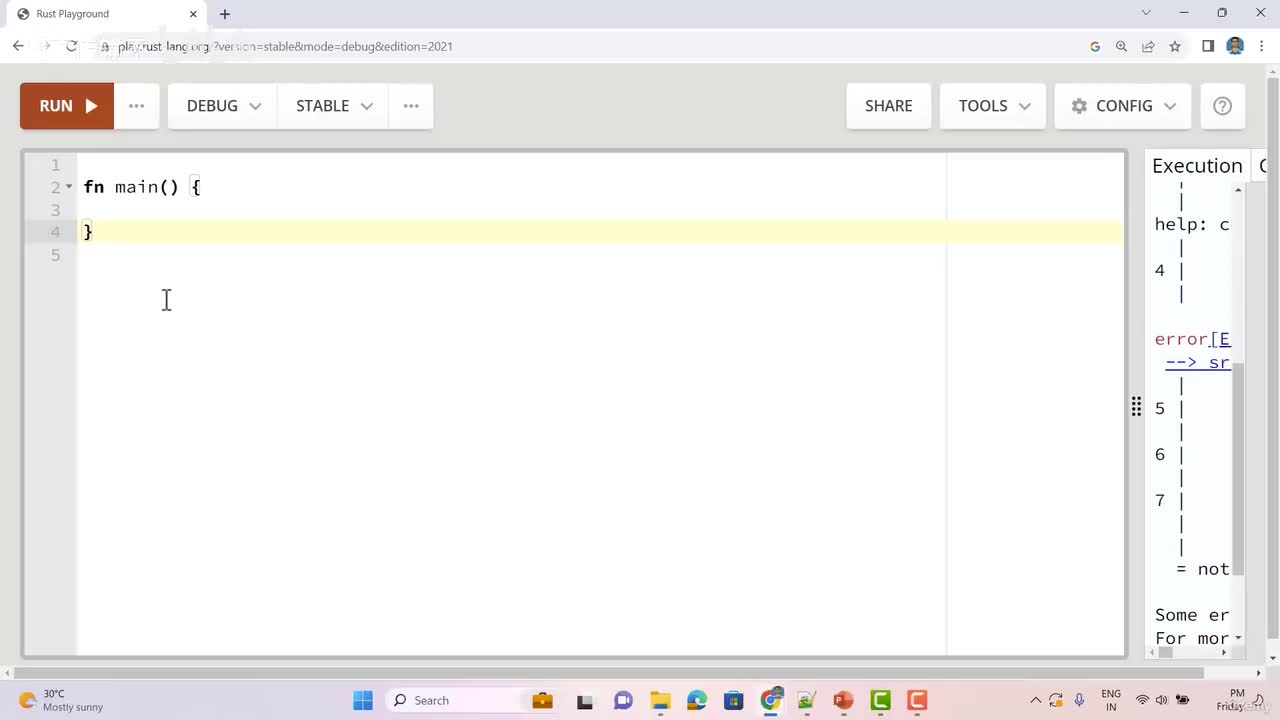
Task: Switch to Chrome on the taskbar
Action: (x=771, y=700)
